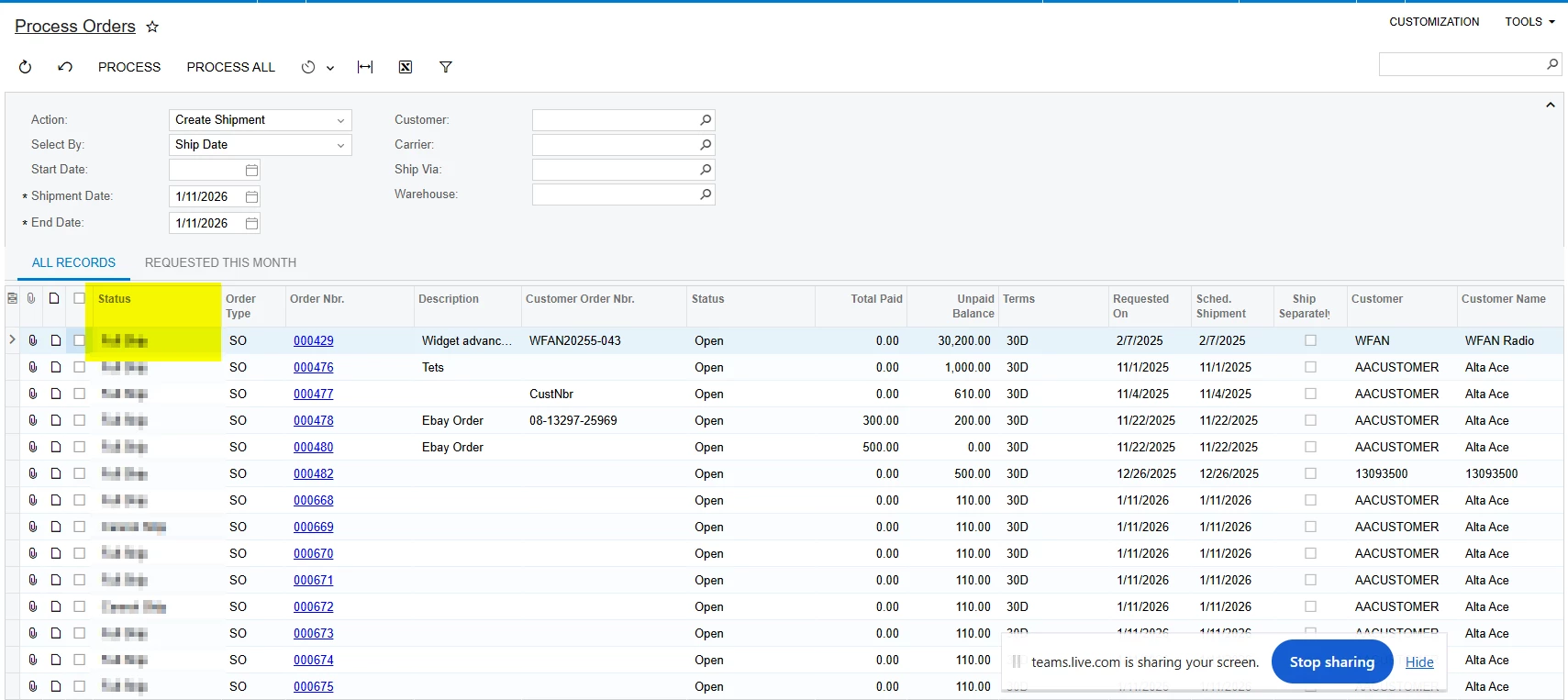Image resolution: width=1568 pixels, height=700 pixels.
Task: Open the End Date calendar picker
Action: tap(251, 224)
